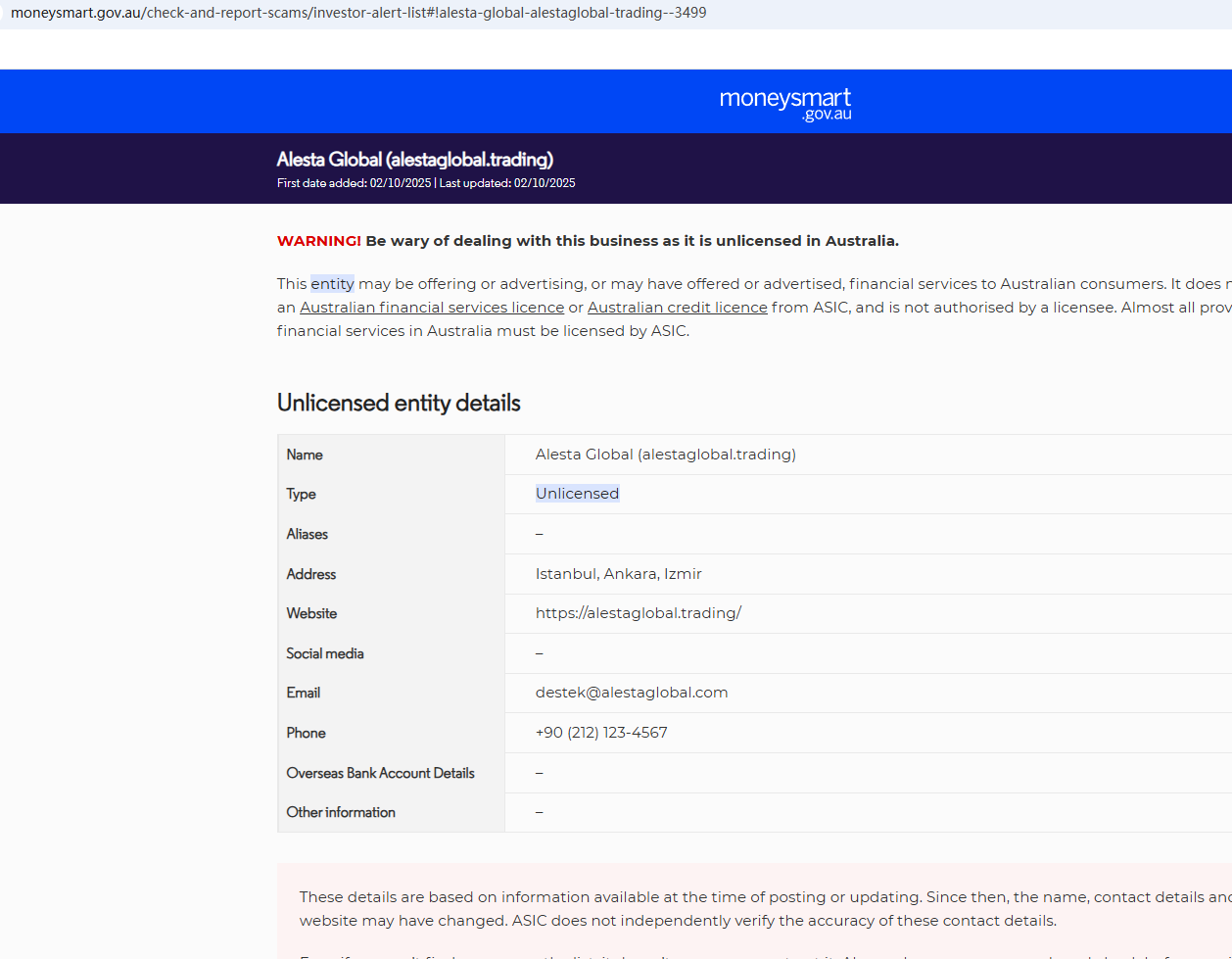Click the disclaimer paragraph starting These details
The height and width of the screenshot is (959, 1232).
click(x=765, y=909)
